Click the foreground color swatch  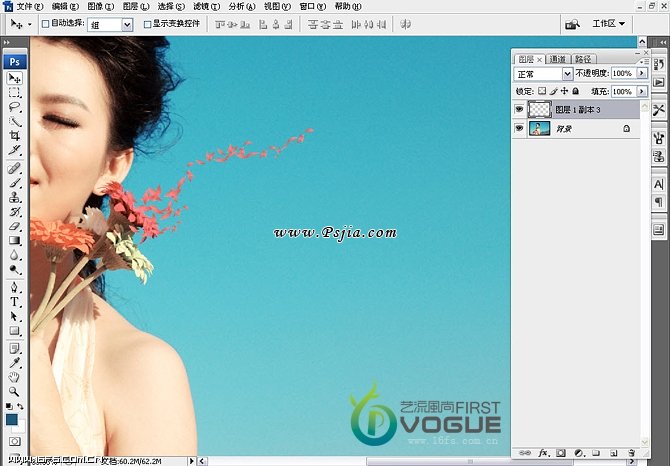pyautogui.click(x=12, y=419)
